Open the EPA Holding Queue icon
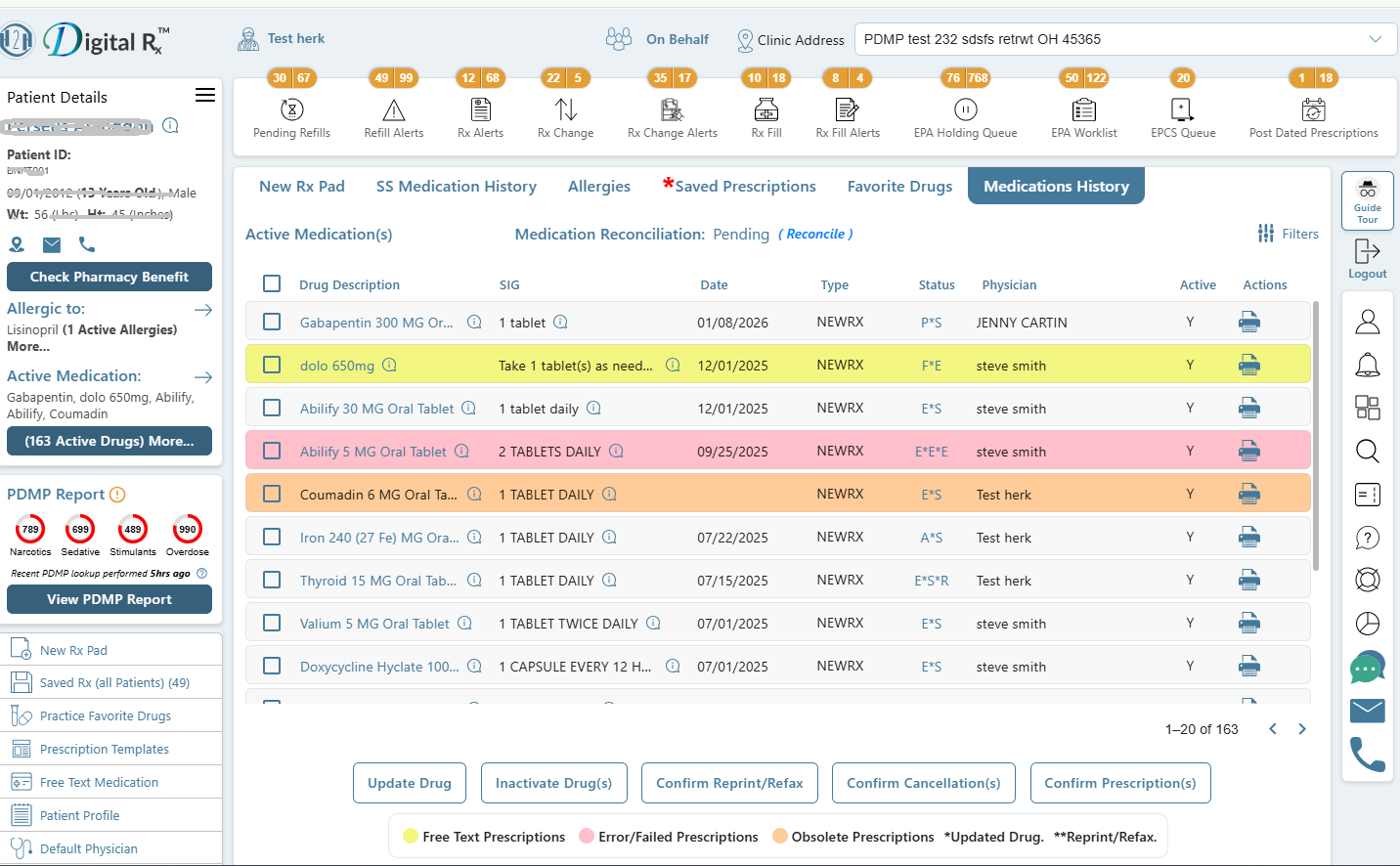The image size is (1400, 866). (x=965, y=109)
